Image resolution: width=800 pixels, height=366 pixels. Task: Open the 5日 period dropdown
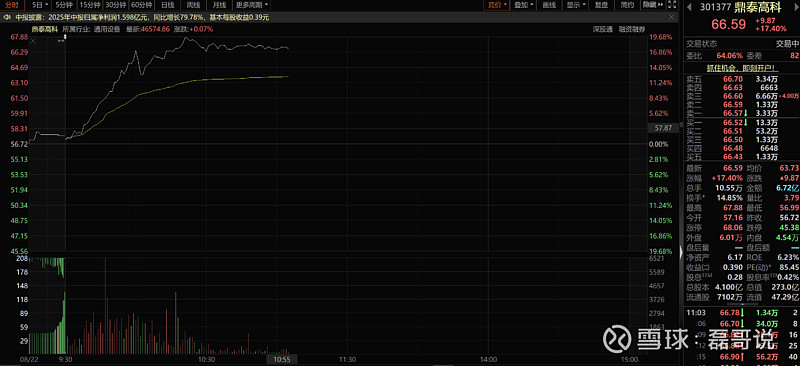[40, 5]
